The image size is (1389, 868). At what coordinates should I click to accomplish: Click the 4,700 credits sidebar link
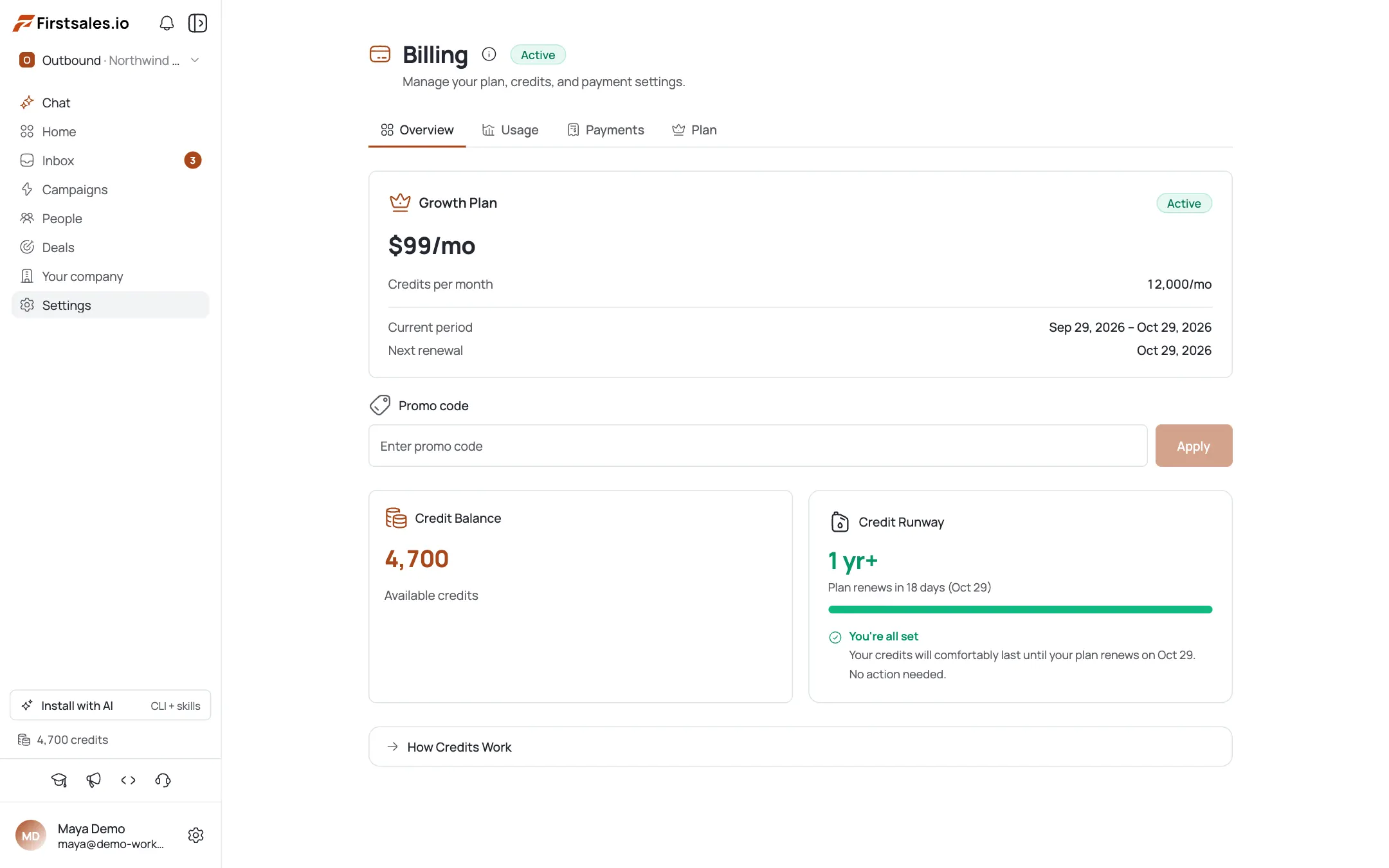point(63,740)
